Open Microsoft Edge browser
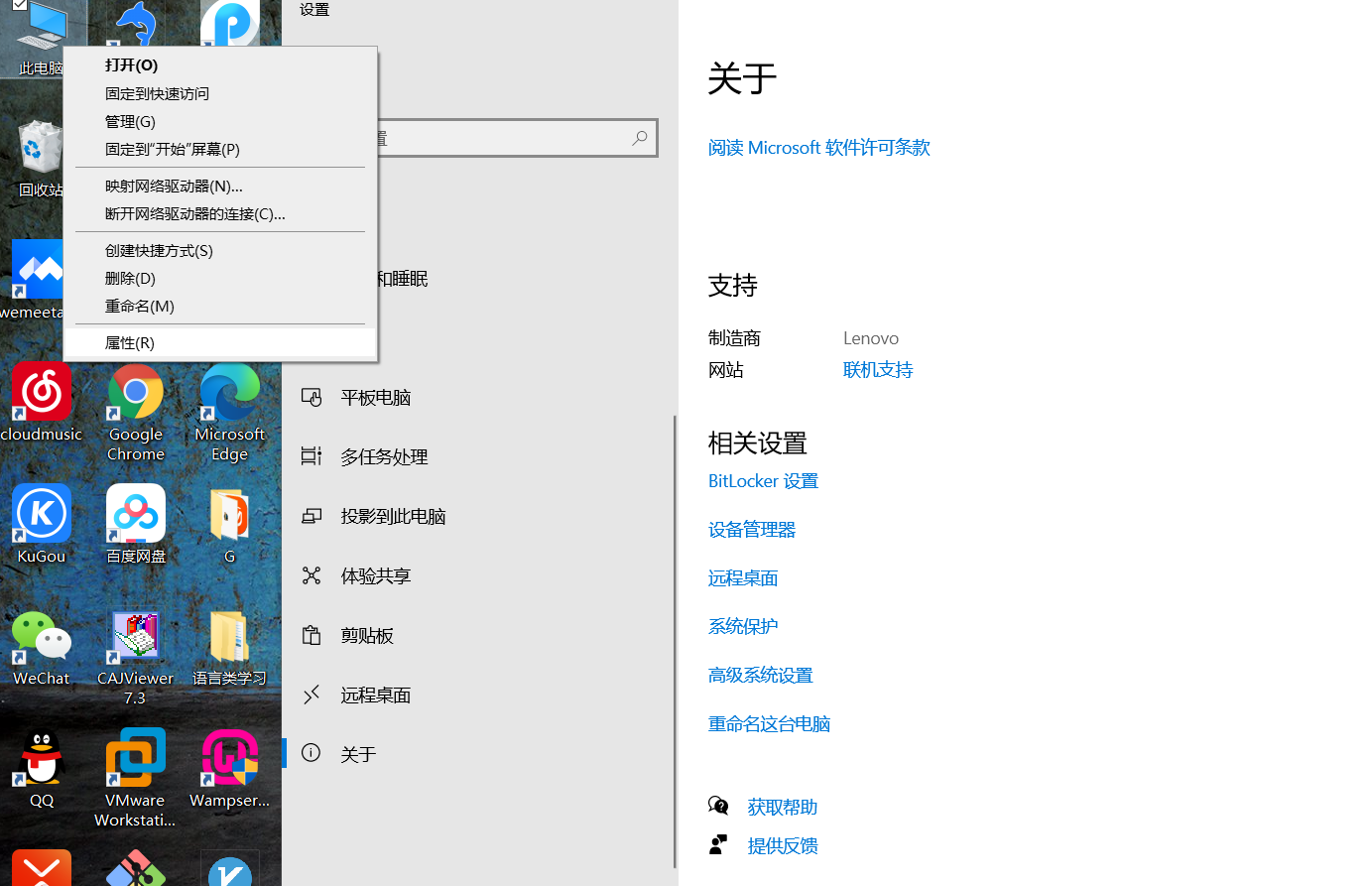1372x886 pixels. 229,392
